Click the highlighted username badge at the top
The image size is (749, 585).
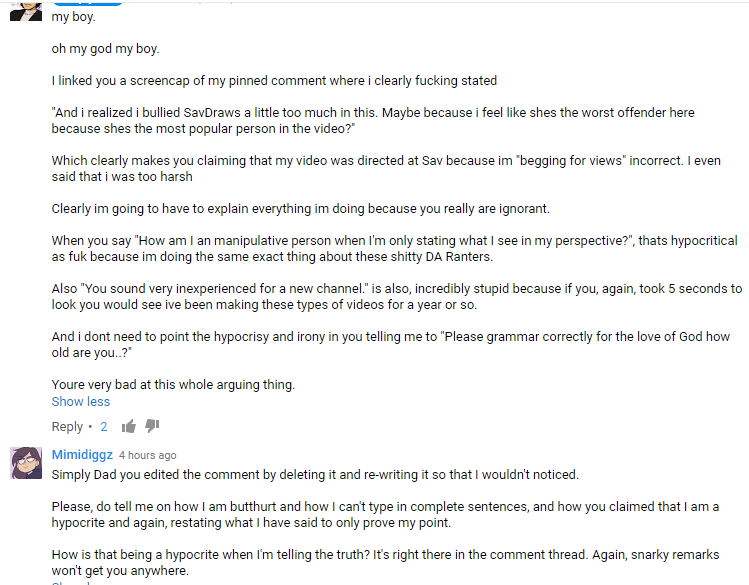click(x=88, y=3)
